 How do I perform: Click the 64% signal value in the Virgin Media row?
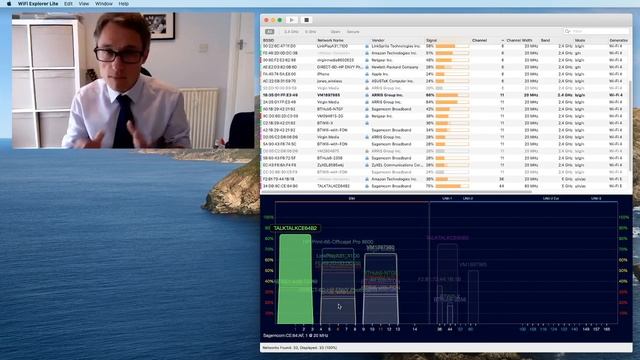coord(429,102)
